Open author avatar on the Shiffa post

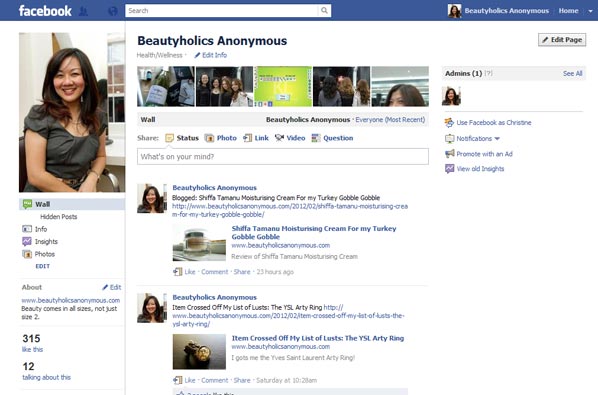152,198
